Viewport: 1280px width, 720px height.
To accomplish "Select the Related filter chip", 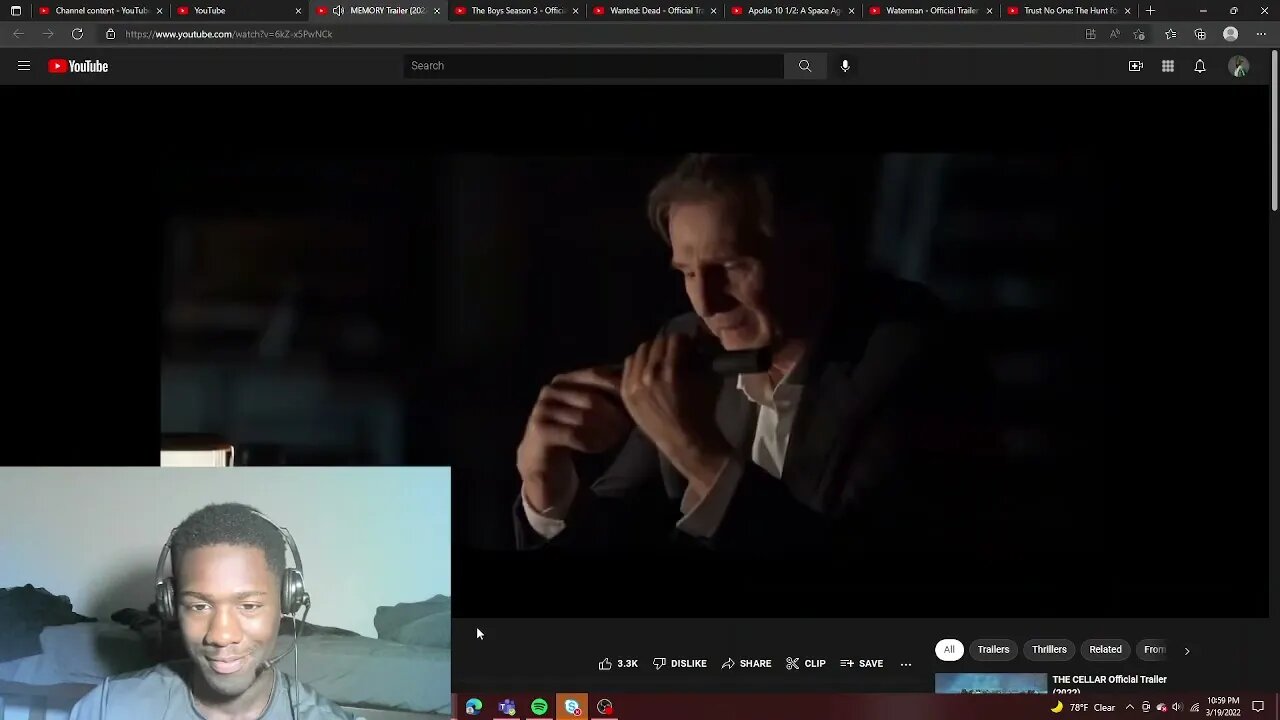I will pos(1105,650).
